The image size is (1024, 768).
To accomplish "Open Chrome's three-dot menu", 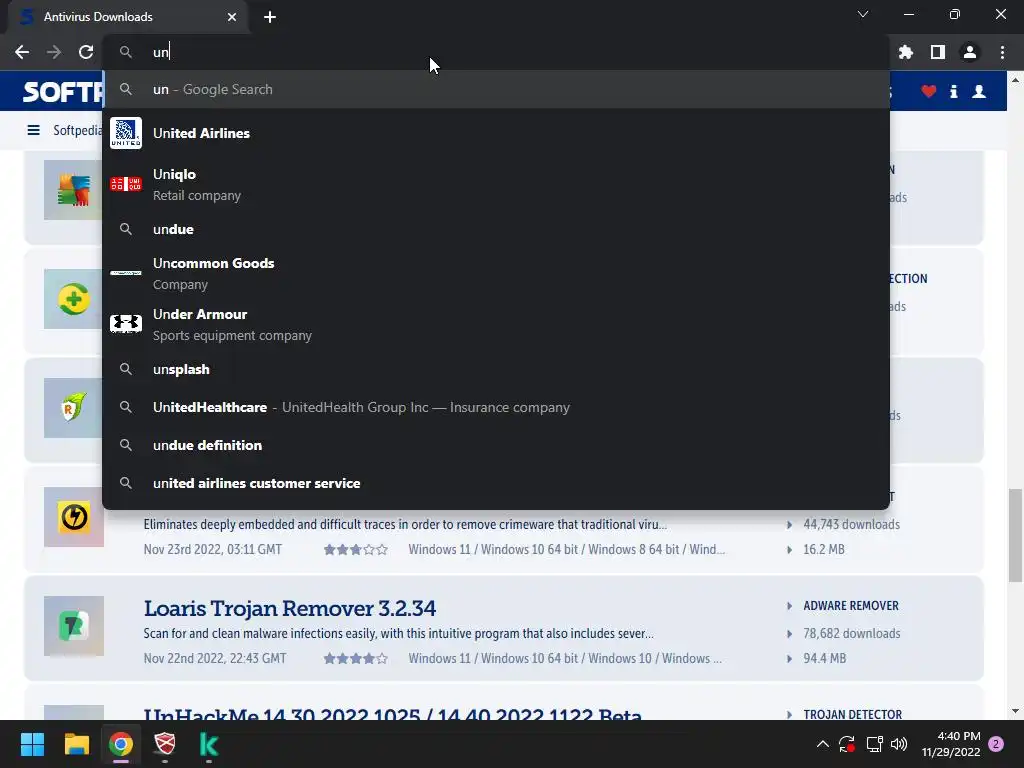I will pos(1002,52).
